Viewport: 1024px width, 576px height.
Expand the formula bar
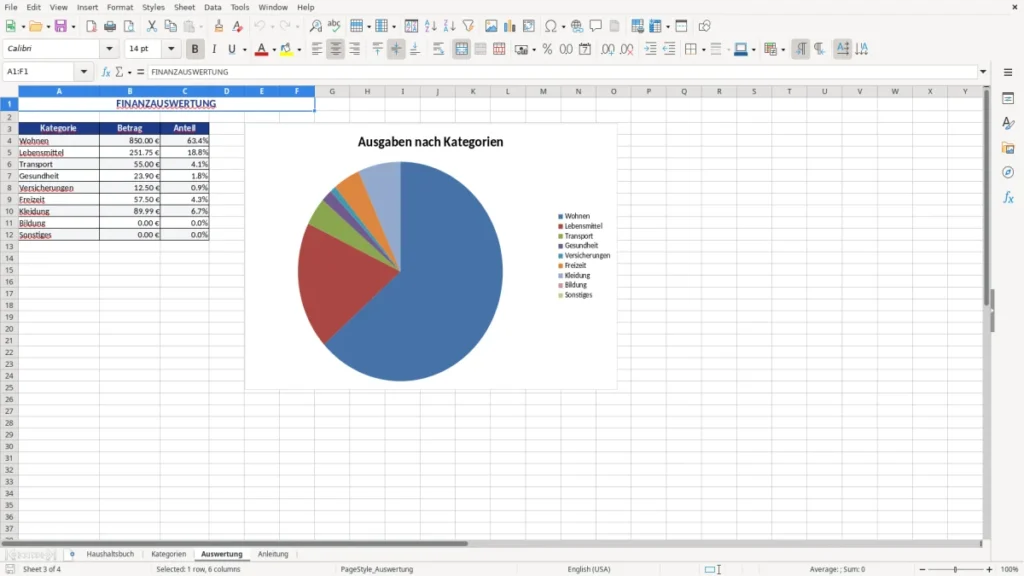982,72
